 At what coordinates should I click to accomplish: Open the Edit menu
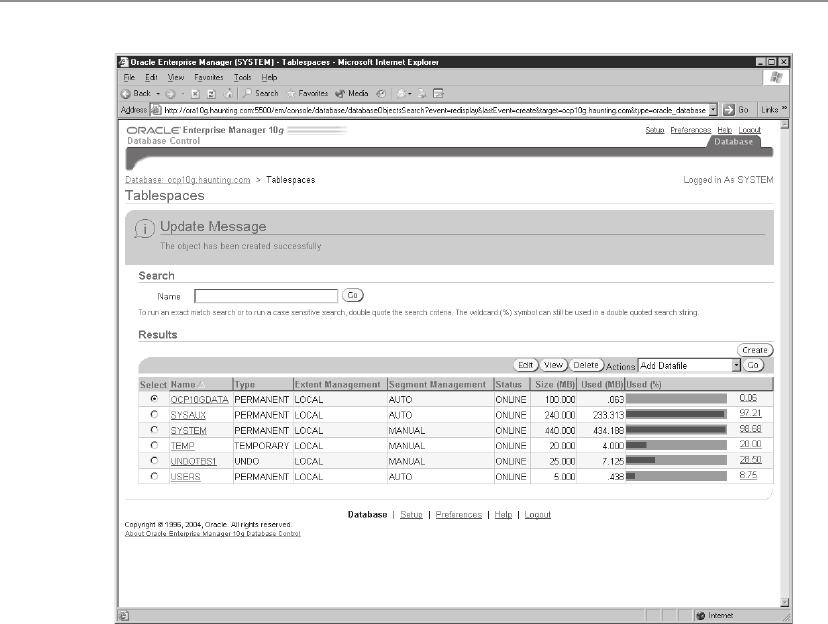click(x=152, y=78)
